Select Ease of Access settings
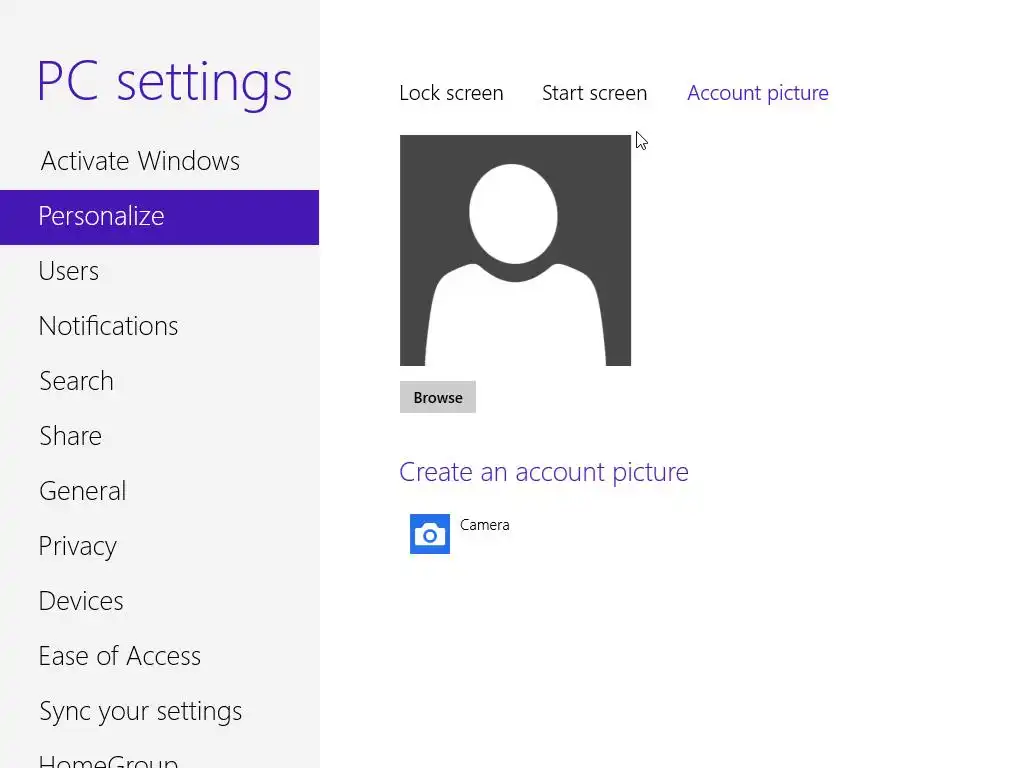1024x768 pixels. 120,656
